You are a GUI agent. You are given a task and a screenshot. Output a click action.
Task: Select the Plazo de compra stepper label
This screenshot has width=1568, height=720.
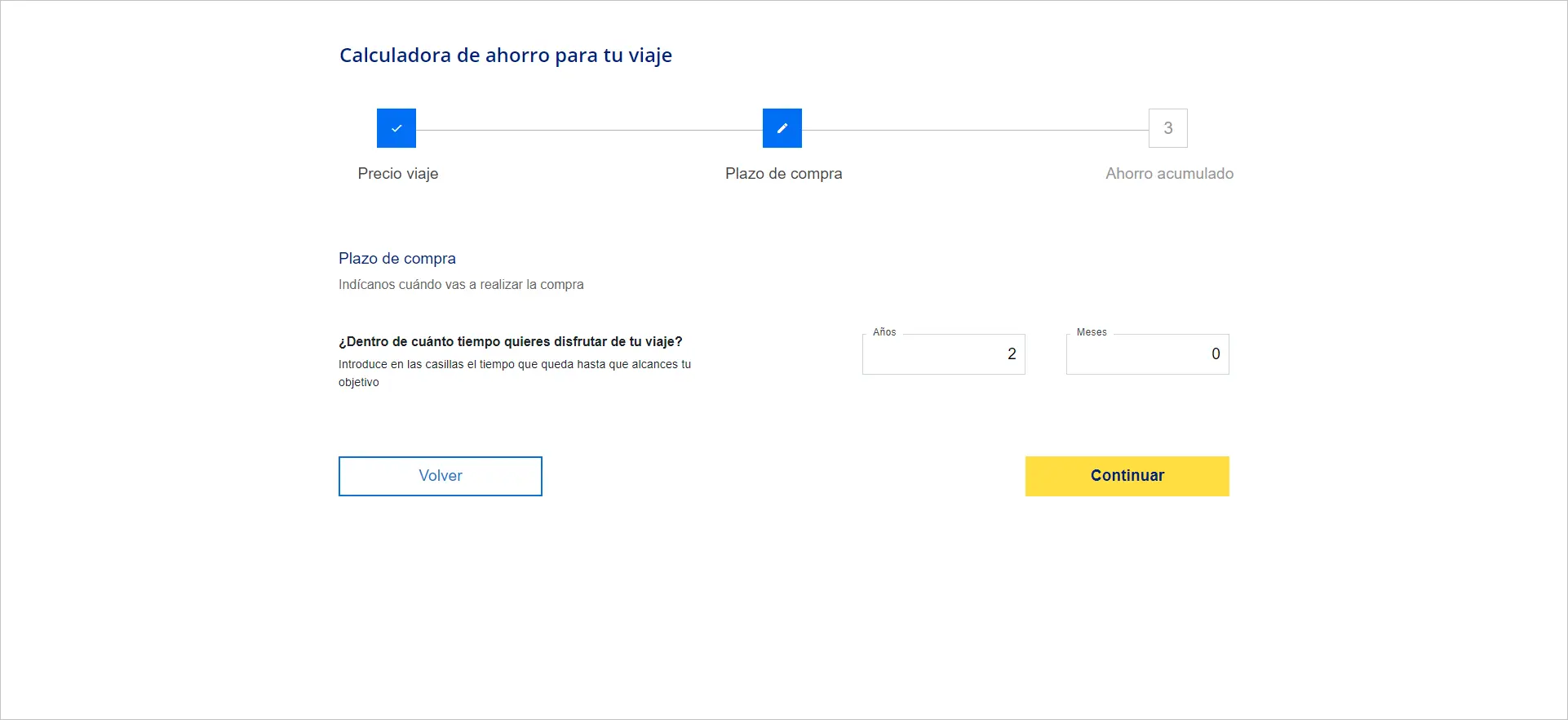tap(783, 174)
